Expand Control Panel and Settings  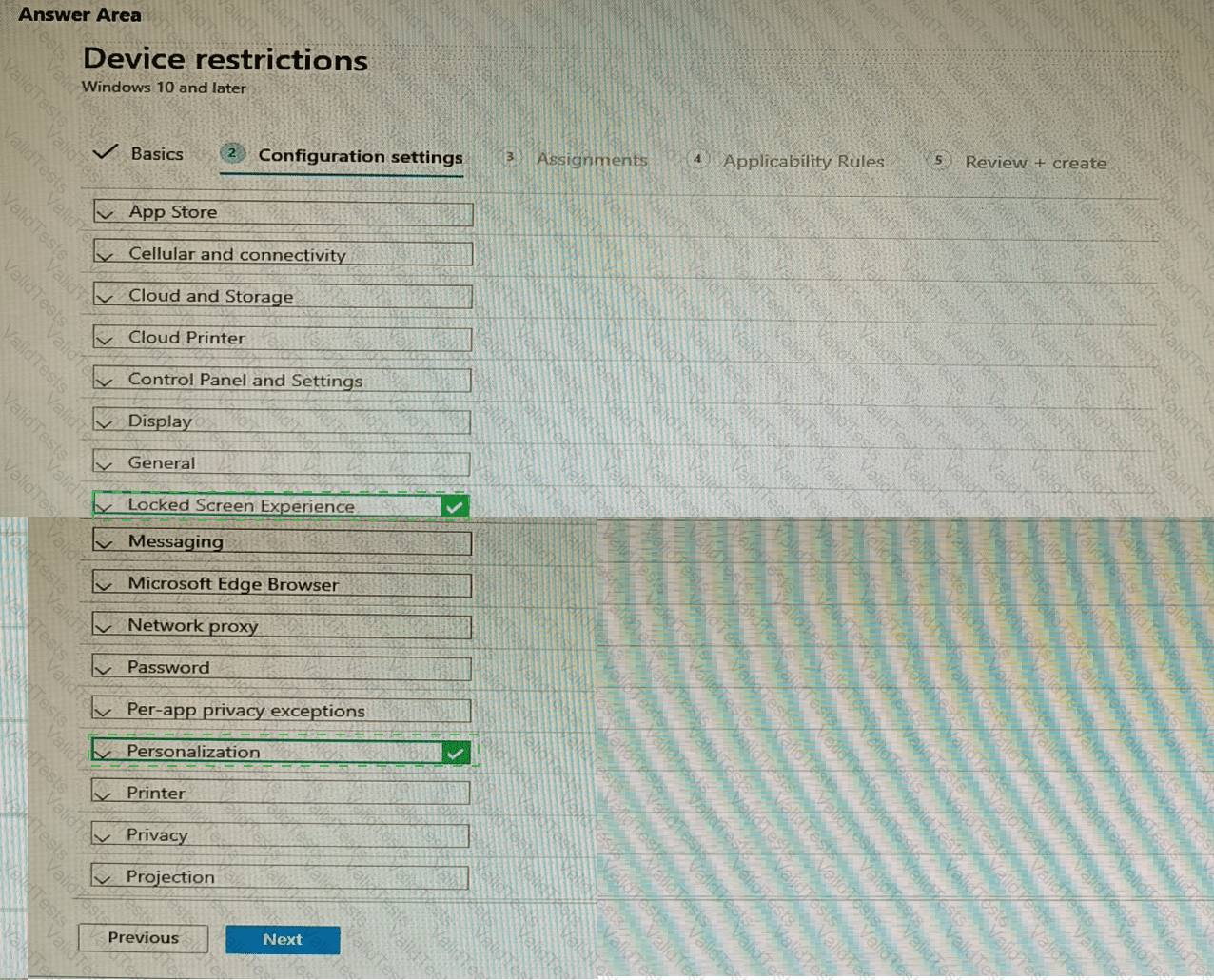click(x=282, y=381)
